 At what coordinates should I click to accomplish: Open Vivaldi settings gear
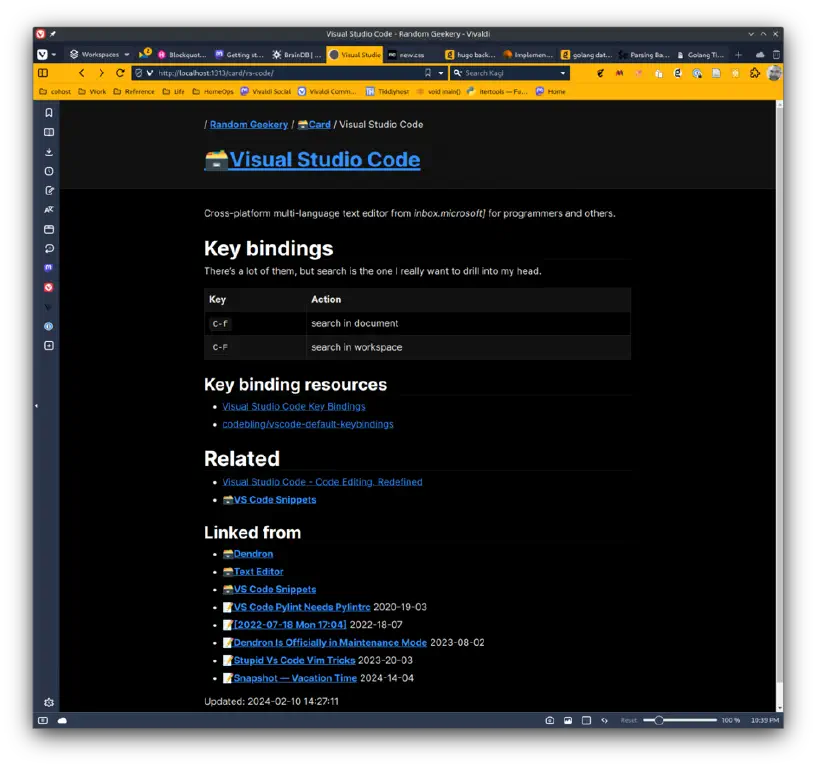49,702
